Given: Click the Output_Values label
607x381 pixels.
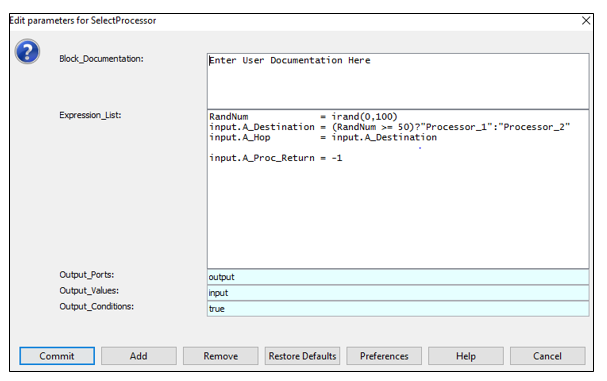Looking at the screenshot, I should click(89, 291).
